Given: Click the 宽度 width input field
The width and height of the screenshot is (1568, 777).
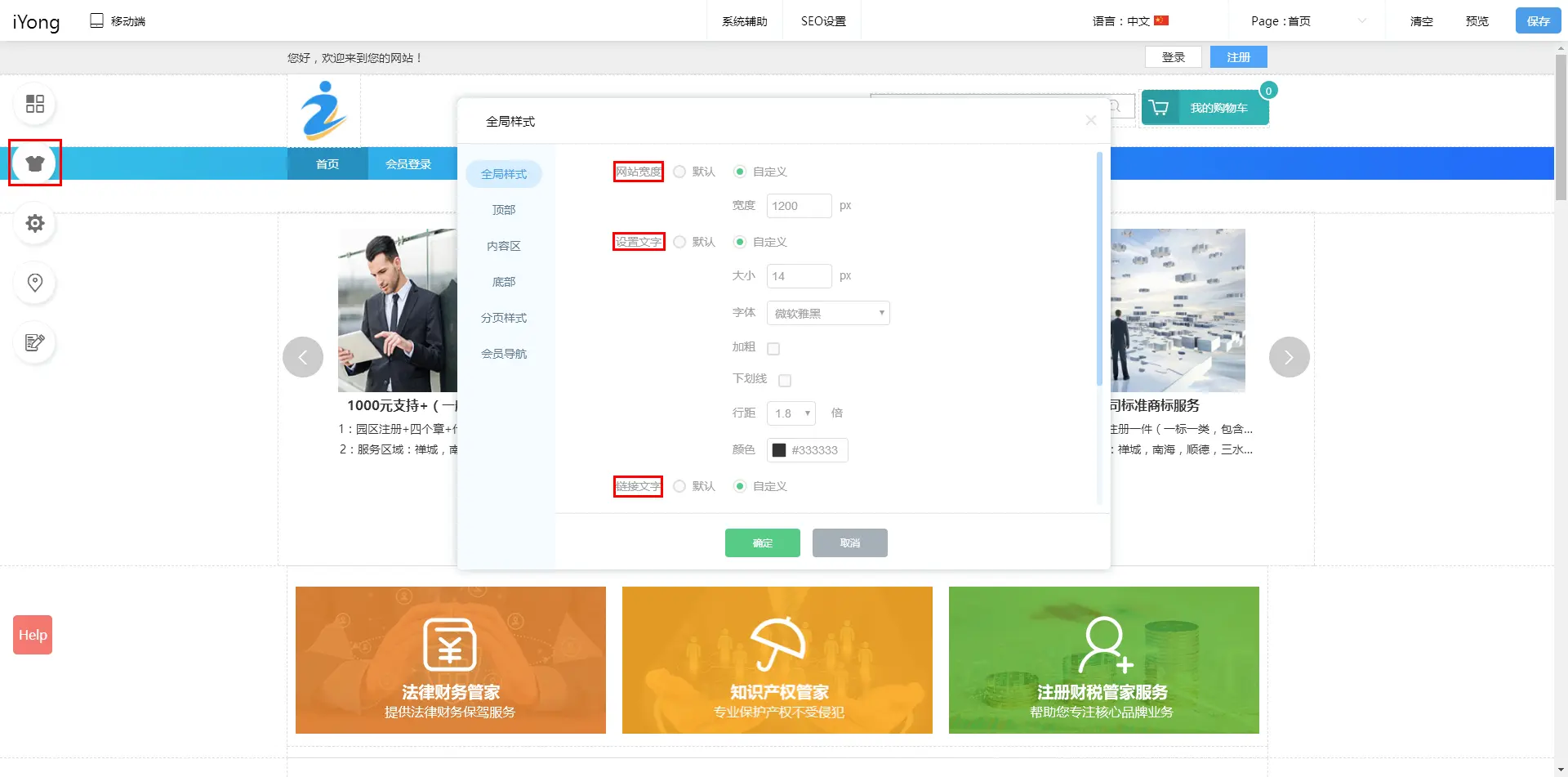Looking at the screenshot, I should click(799, 206).
